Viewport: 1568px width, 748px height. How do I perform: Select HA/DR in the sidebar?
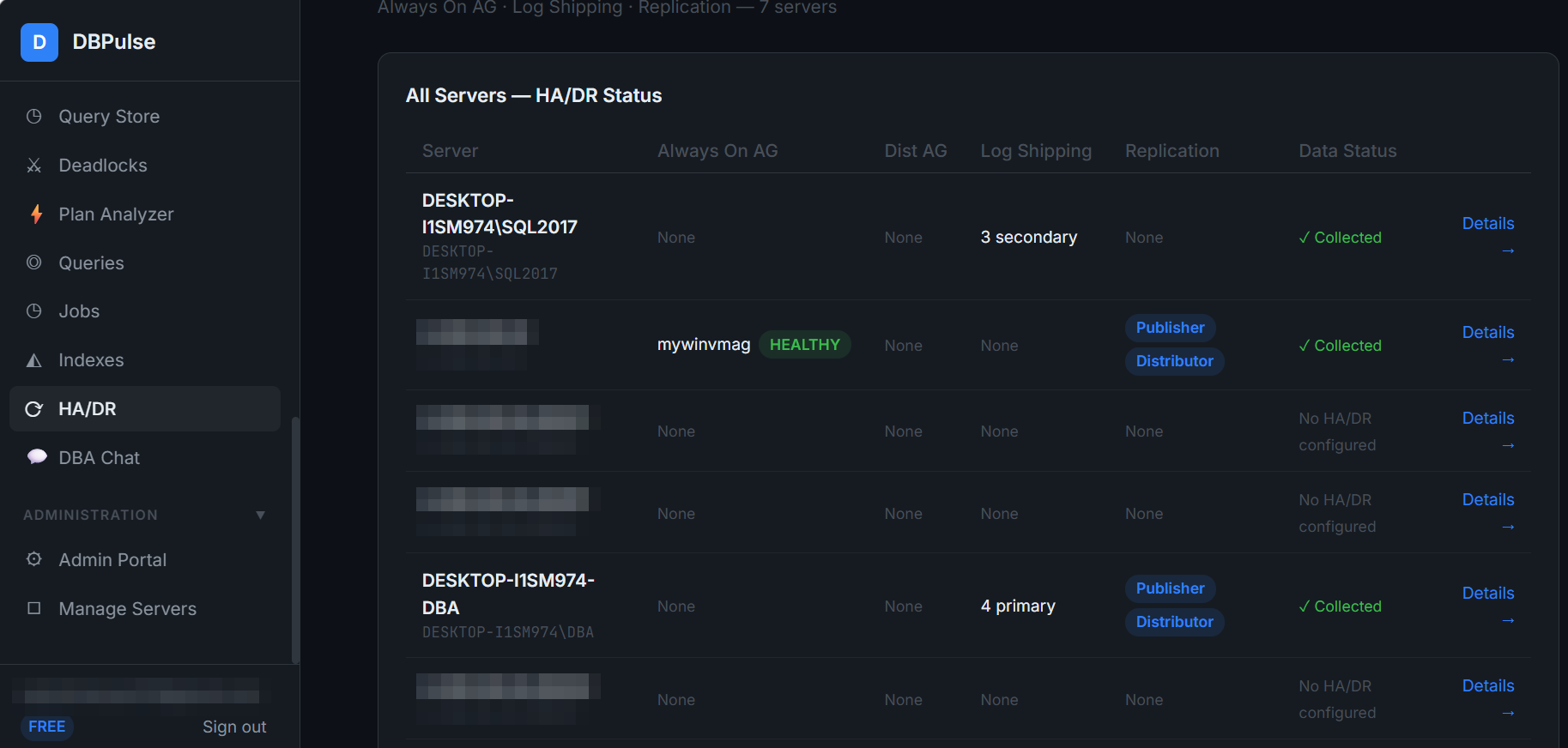pyautogui.click(x=145, y=409)
